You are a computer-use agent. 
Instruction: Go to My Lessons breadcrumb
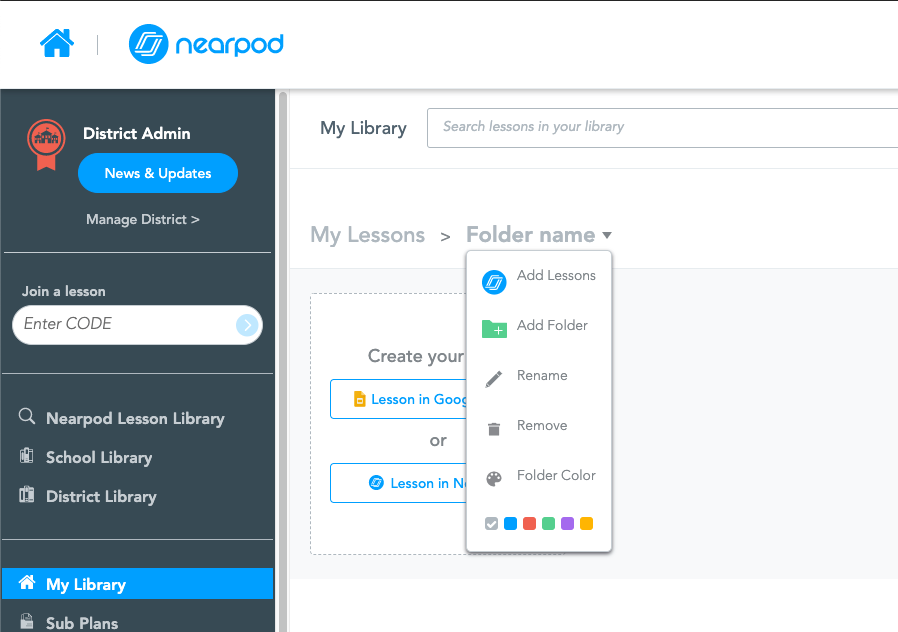[367, 235]
